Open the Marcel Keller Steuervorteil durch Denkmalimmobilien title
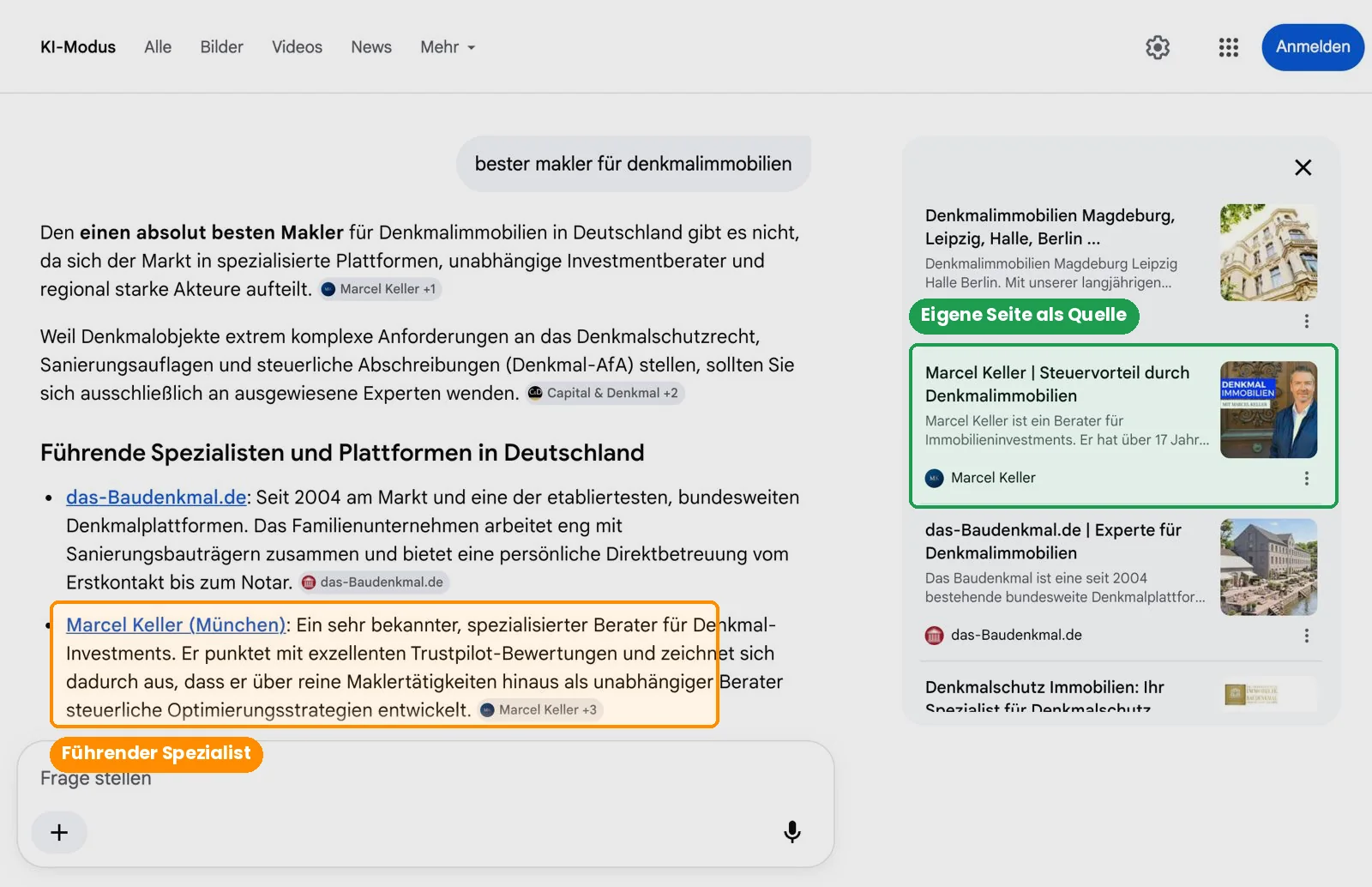The image size is (1372, 887). 1057,384
